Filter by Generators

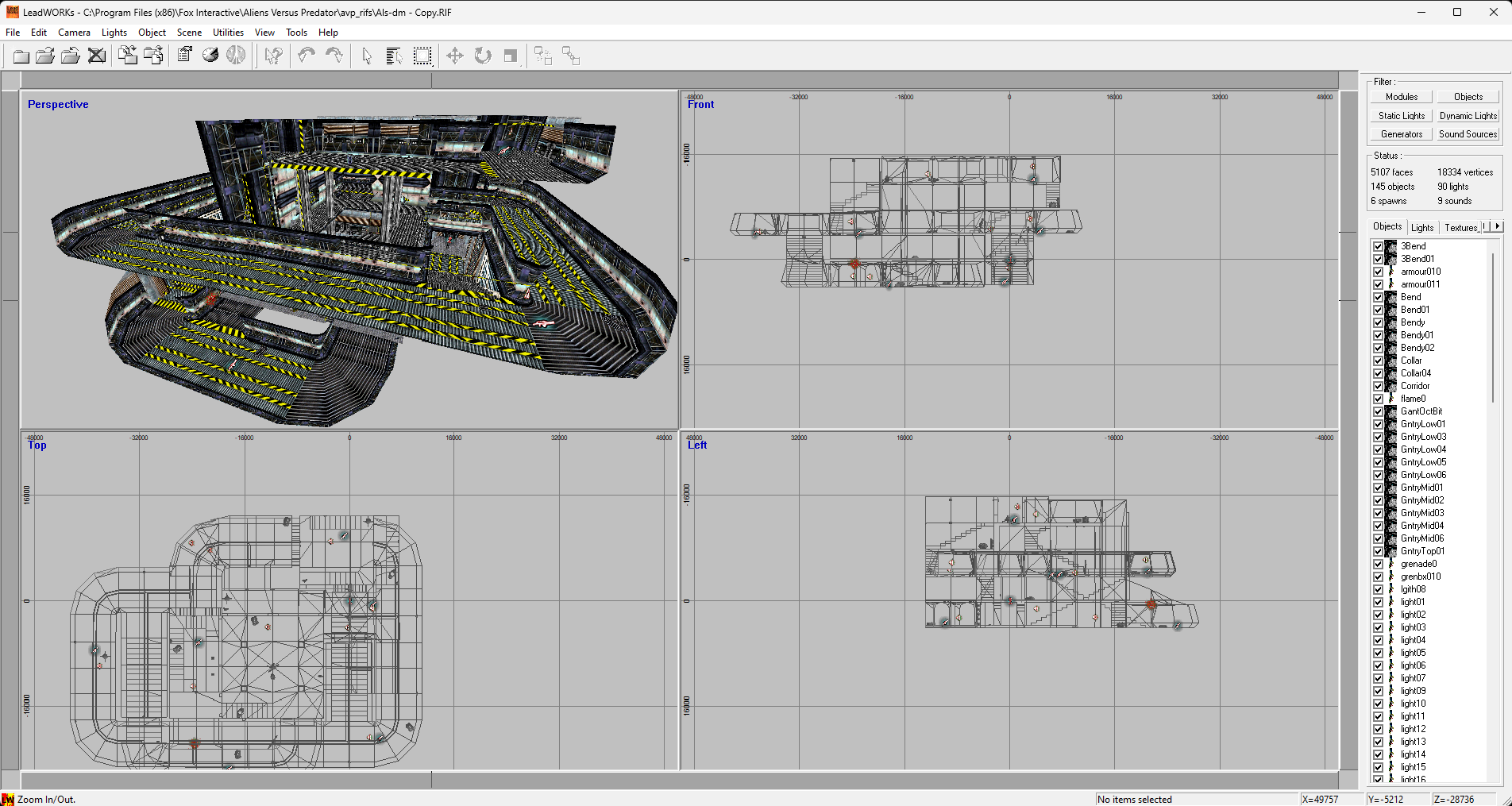pos(1402,134)
